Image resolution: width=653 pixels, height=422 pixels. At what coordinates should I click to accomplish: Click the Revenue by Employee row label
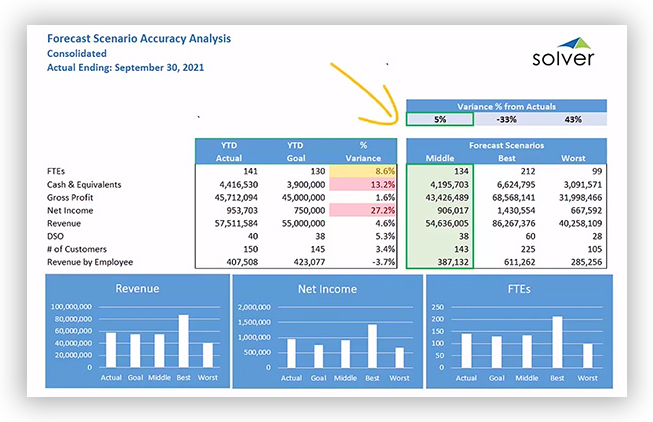tap(90, 262)
